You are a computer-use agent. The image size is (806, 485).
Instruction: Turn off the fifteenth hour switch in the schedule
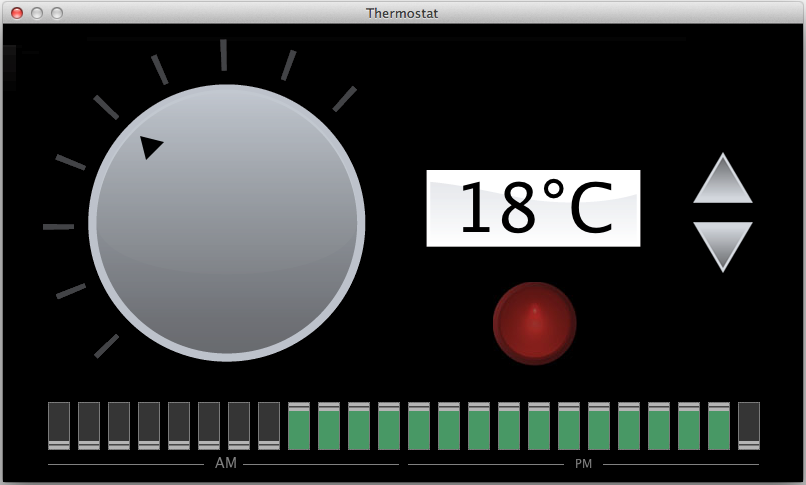click(x=479, y=426)
